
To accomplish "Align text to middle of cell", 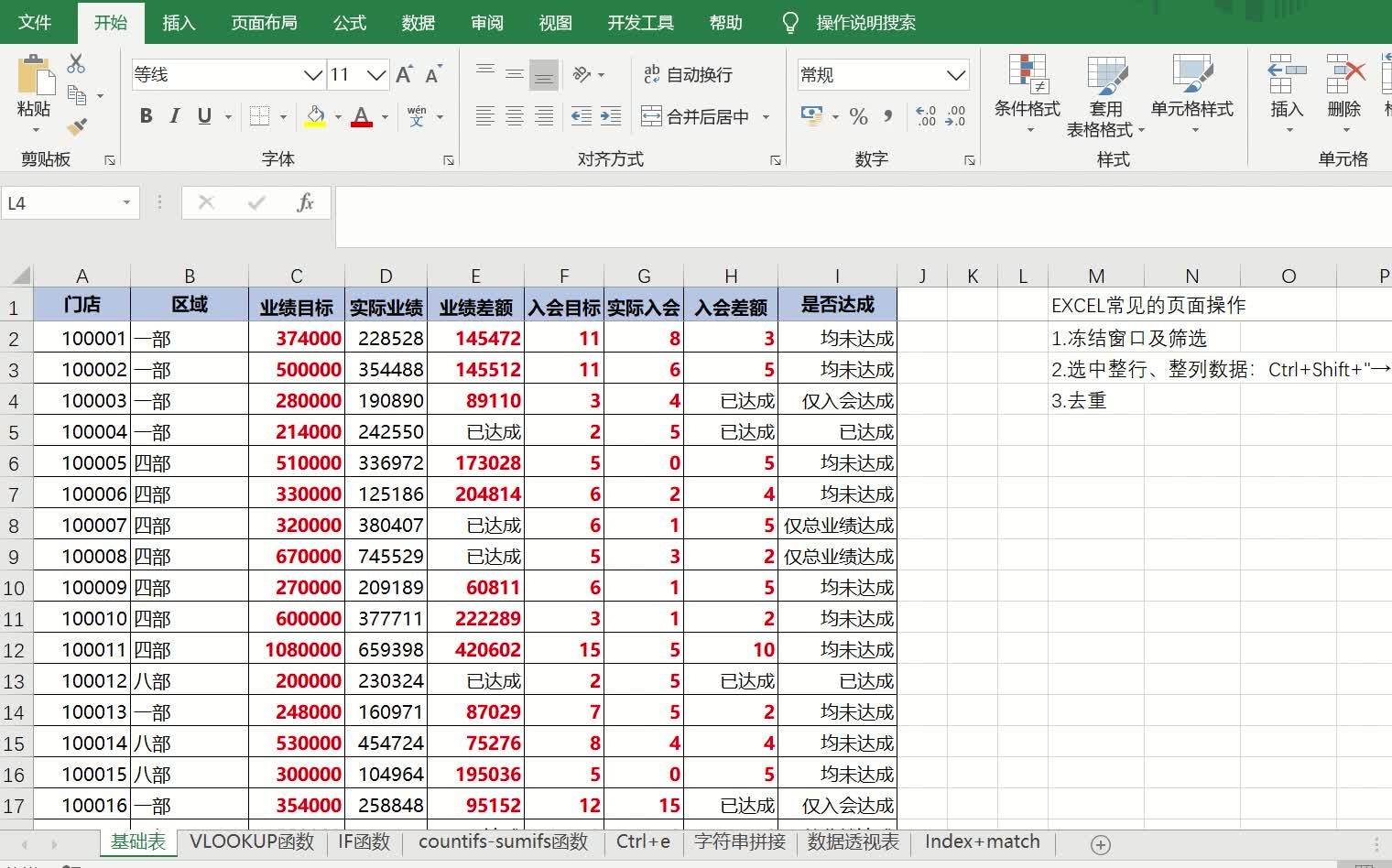I will click(x=515, y=74).
